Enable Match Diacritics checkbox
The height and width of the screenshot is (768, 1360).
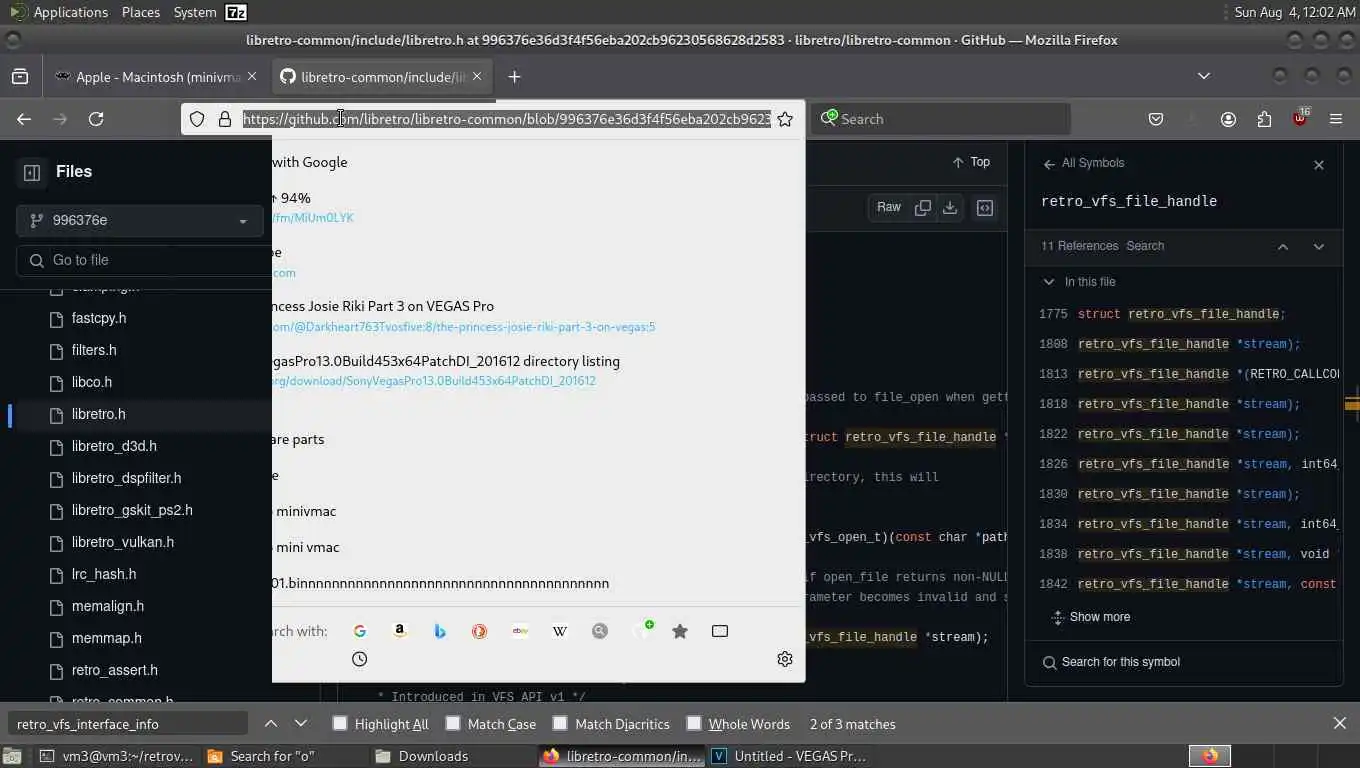click(x=560, y=723)
